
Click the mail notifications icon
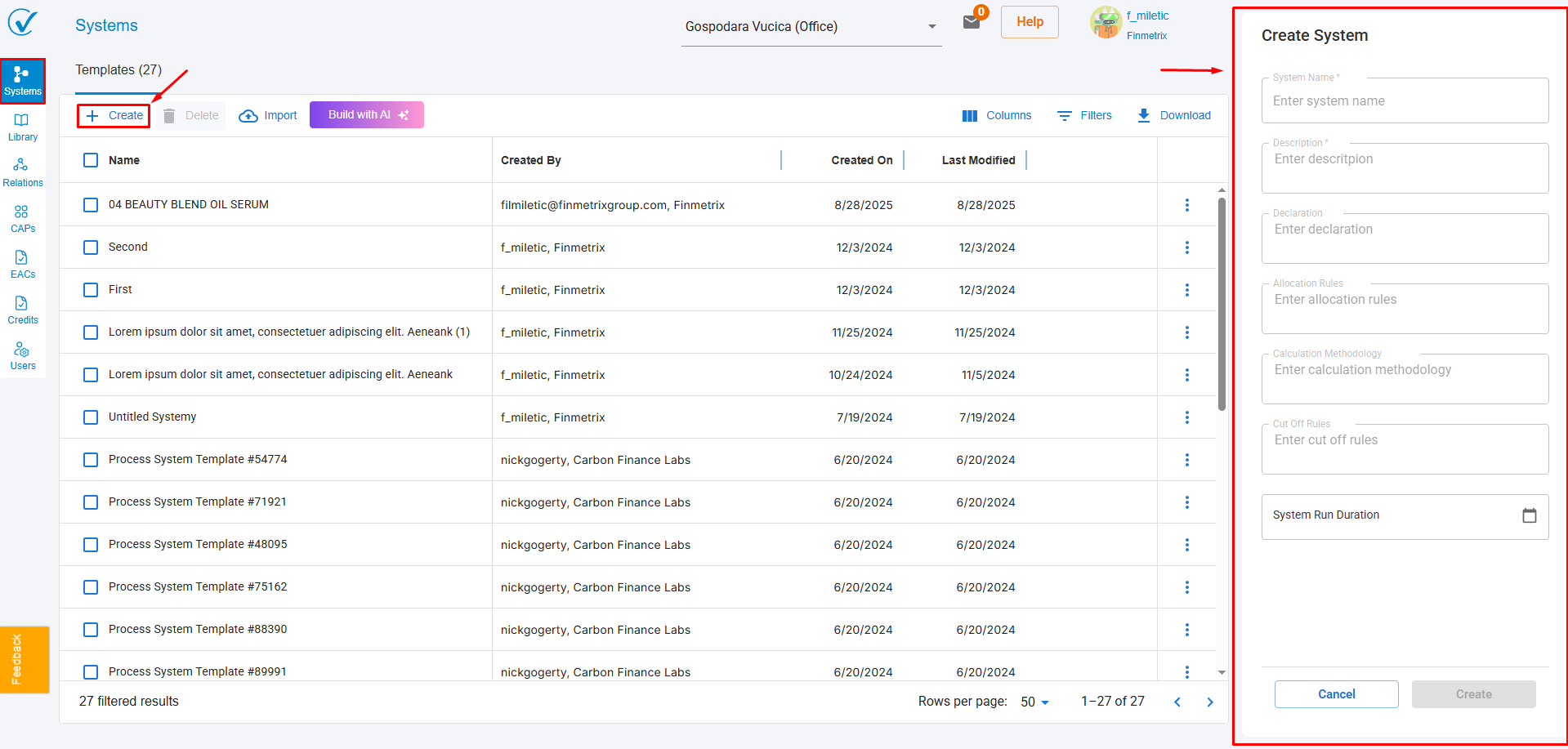coord(972,22)
